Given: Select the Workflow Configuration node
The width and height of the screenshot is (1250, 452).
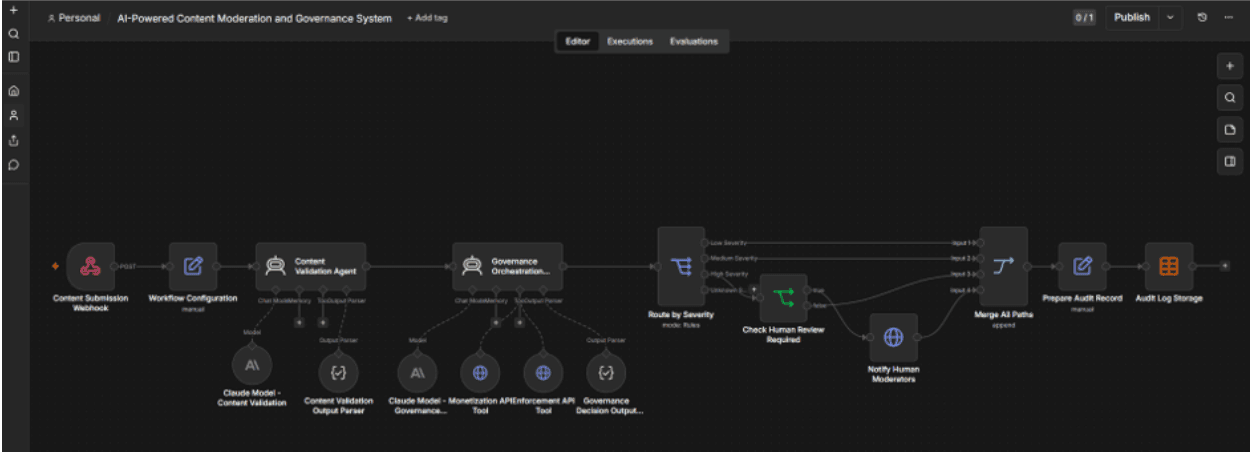Looking at the screenshot, I should pyautogui.click(x=193, y=266).
